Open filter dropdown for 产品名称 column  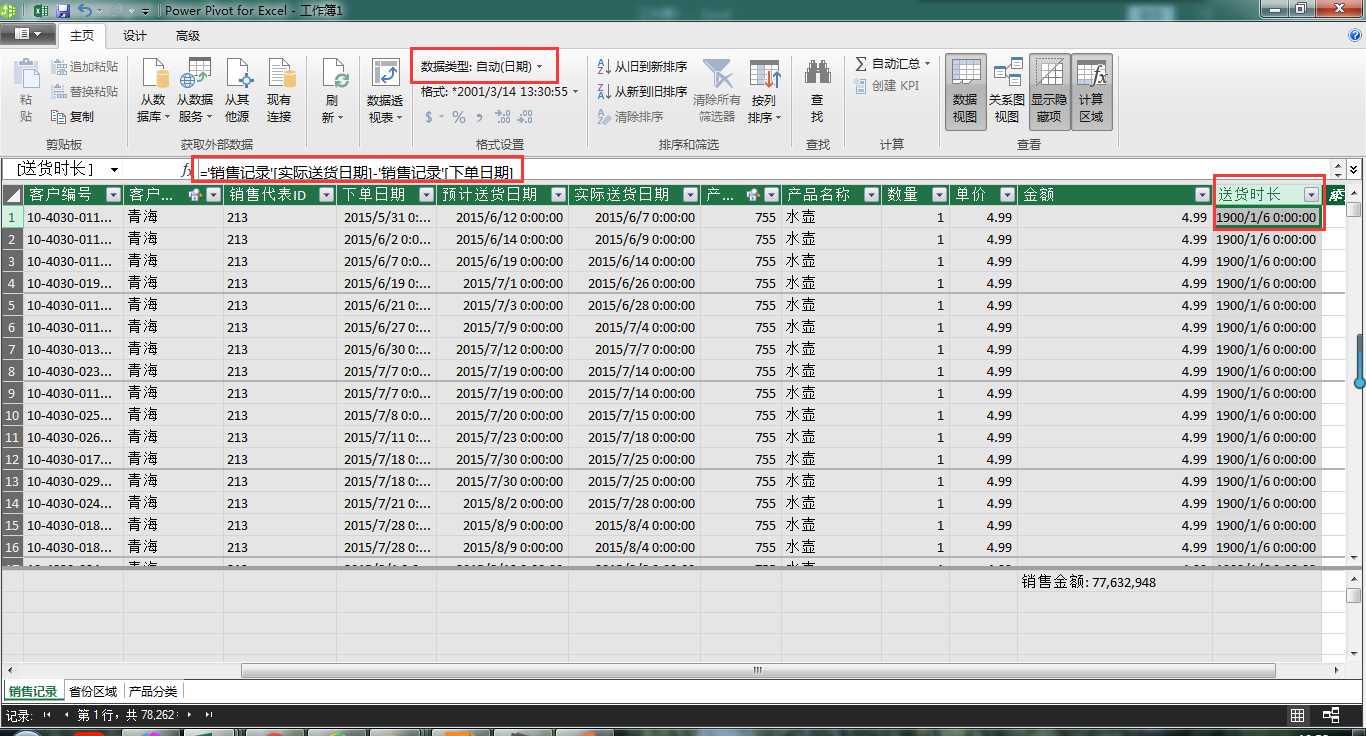871,195
